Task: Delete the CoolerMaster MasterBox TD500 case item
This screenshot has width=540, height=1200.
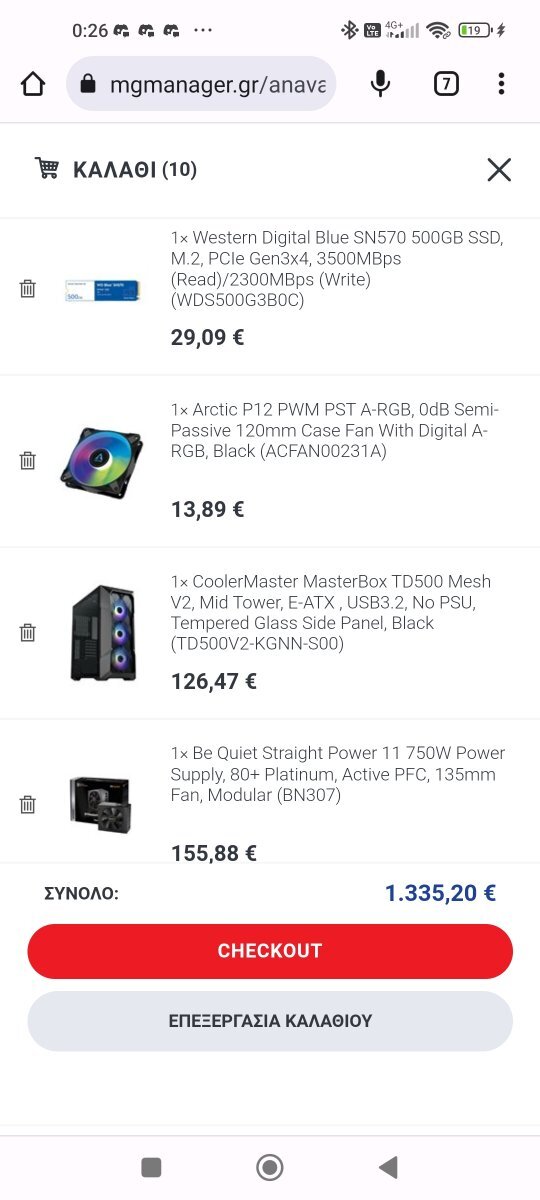Action: (x=28, y=633)
